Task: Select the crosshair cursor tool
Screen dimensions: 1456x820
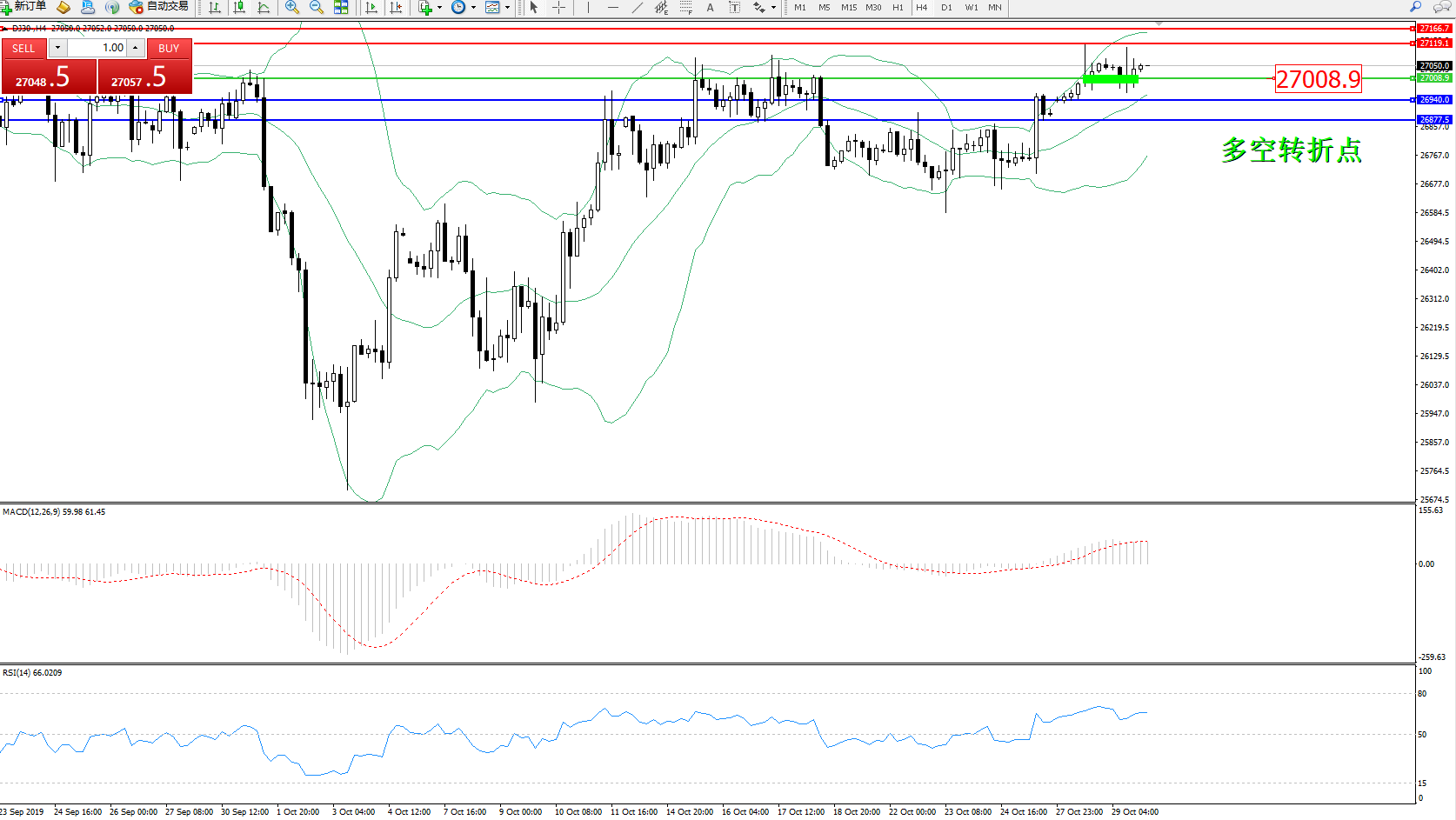Action: coord(558,7)
